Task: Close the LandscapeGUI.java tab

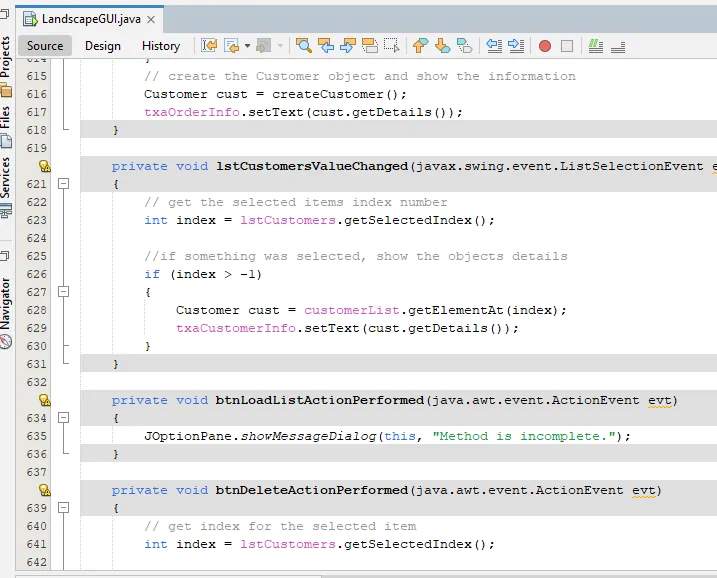Action: (x=151, y=20)
